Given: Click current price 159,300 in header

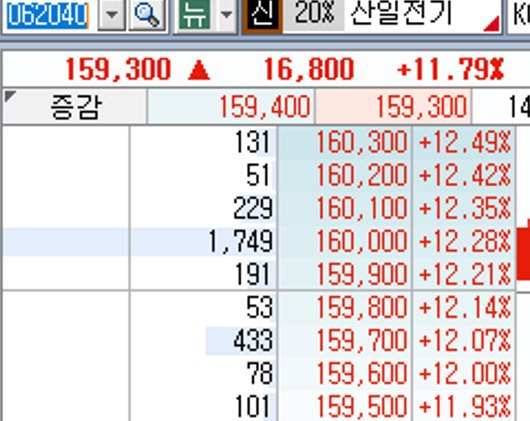Looking at the screenshot, I should [118, 70].
